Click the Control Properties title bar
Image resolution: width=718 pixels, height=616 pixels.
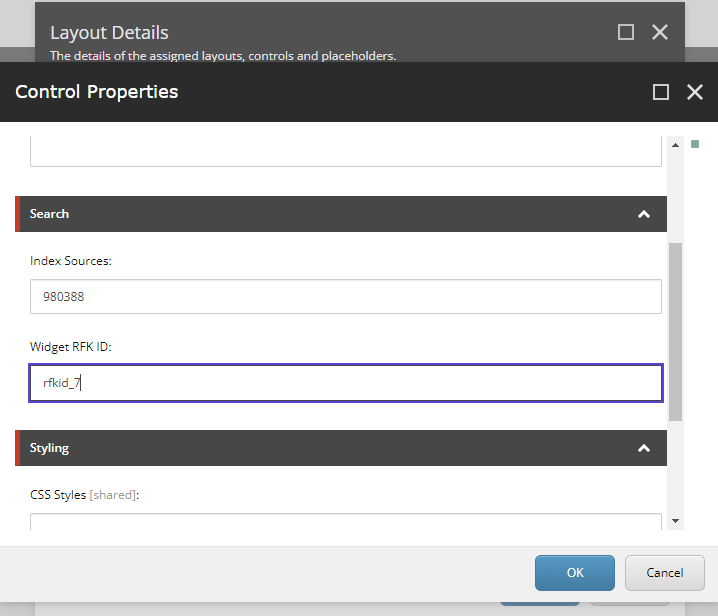pos(300,92)
